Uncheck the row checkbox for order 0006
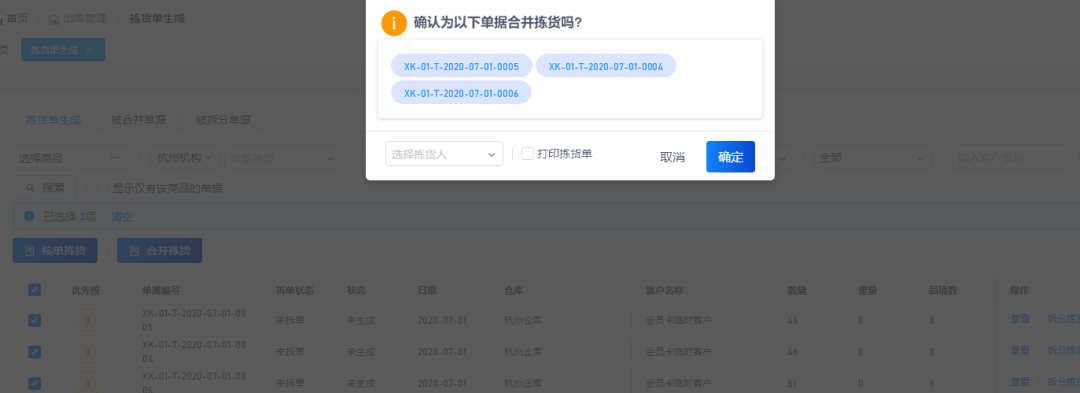The width and height of the screenshot is (1080, 393). (x=34, y=383)
